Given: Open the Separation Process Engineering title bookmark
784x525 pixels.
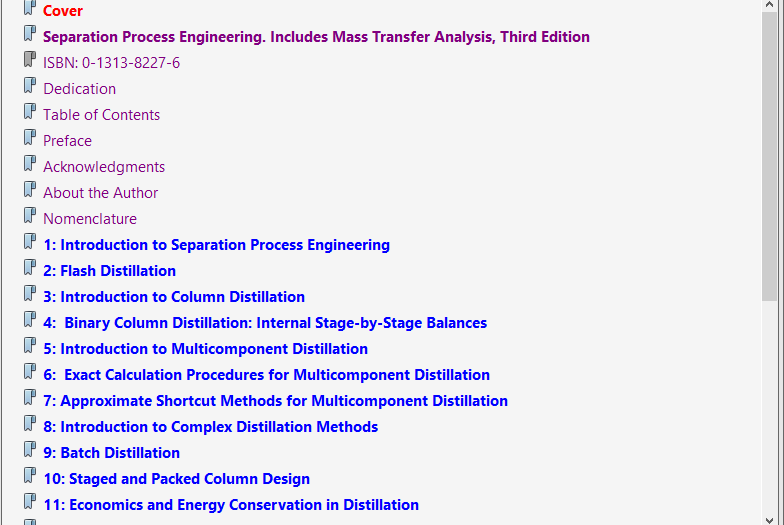Looking at the screenshot, I should pos(316,37).
